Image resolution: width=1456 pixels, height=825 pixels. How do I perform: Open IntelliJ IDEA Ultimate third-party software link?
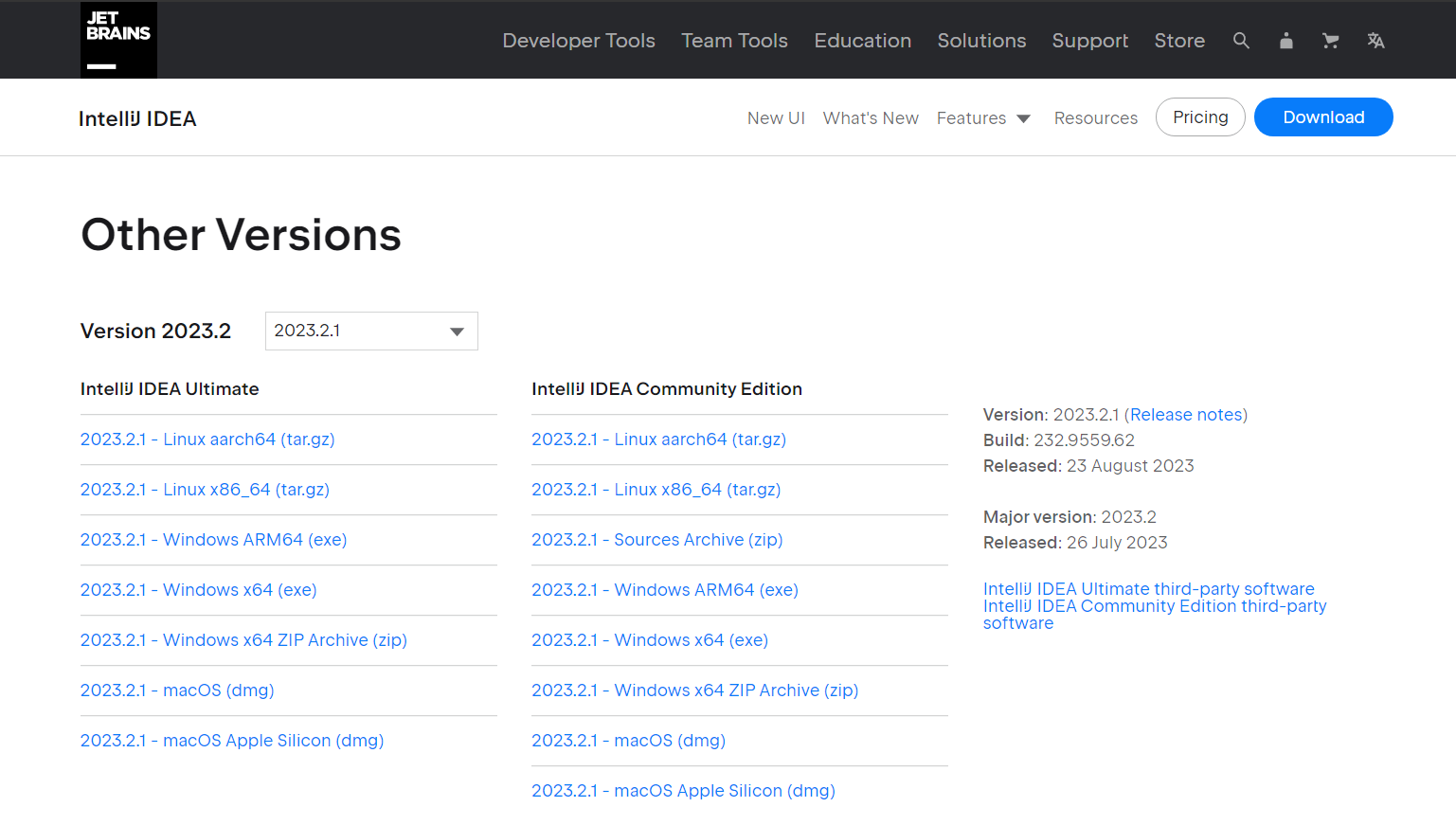point(1148,589)
